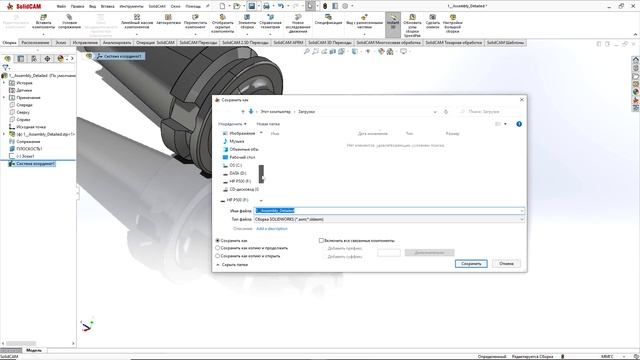640x360 pixels.
Task: Open the view options dropdown in the dialog
Action: 505,124
